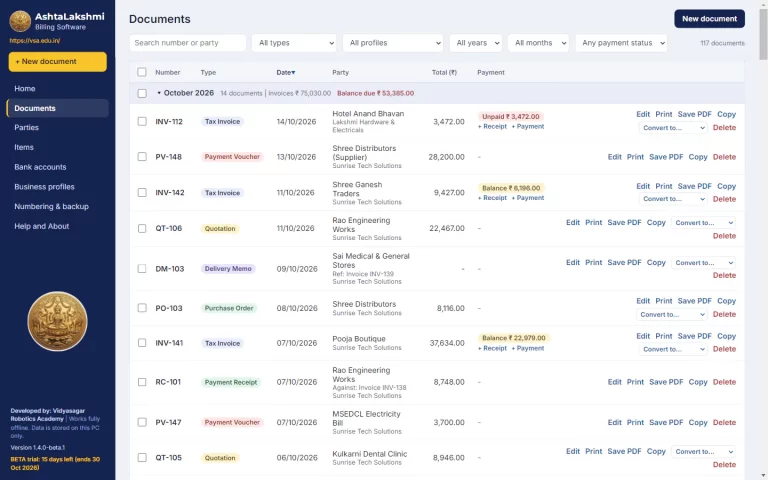
Task: Collapse the October 2026 group triangle
Action: tap(159, 93)
